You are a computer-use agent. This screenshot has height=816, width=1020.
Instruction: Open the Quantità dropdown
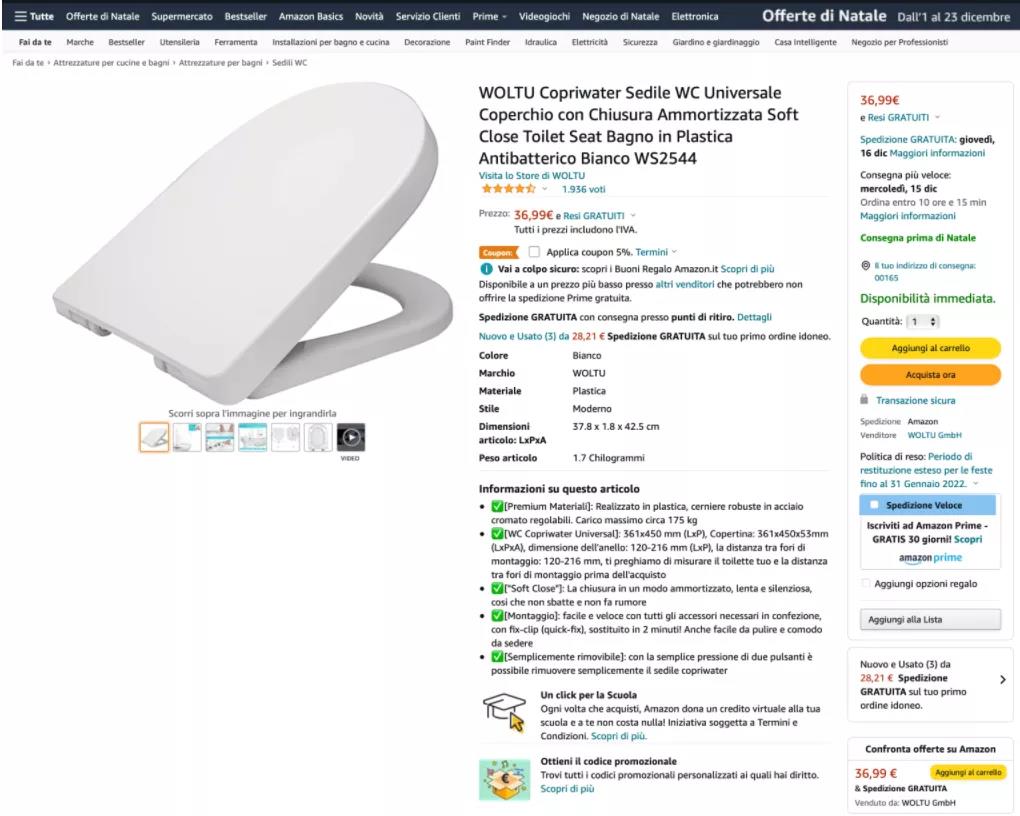[x=923, y=322]
